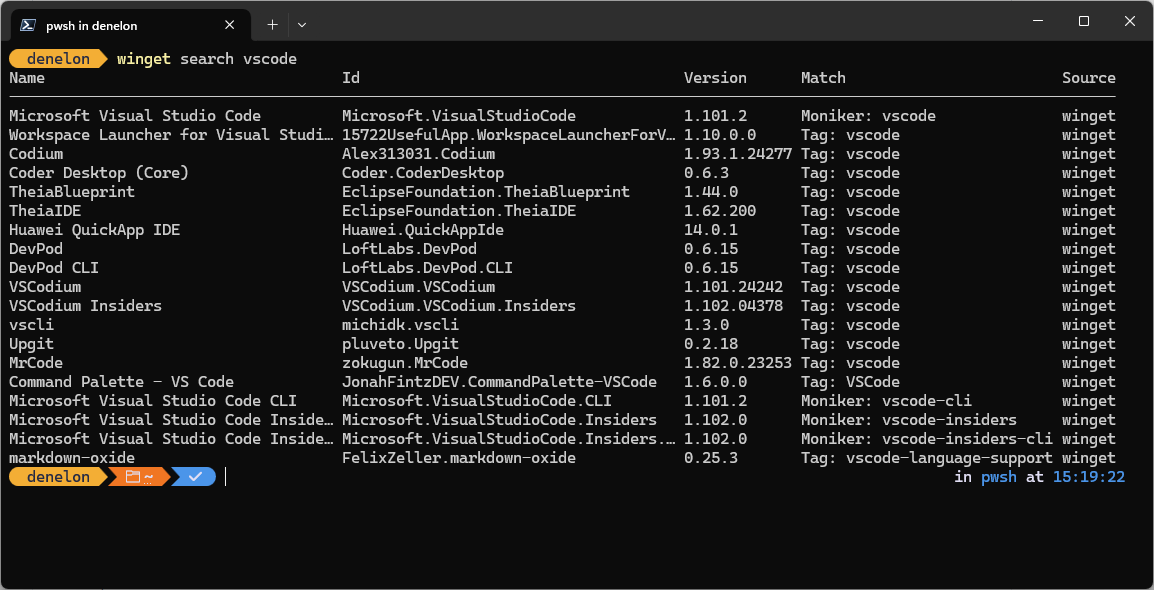Open a new tab with the plus button

272,24
